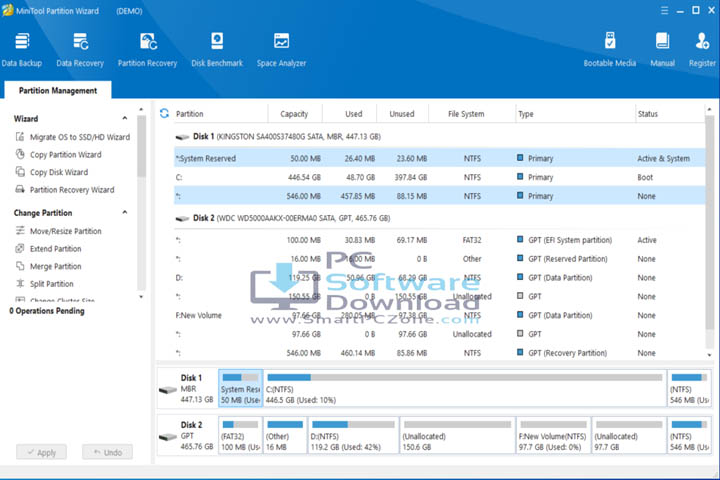Choose Extend Partition
The image size is (720, 480).
(48, 248)
